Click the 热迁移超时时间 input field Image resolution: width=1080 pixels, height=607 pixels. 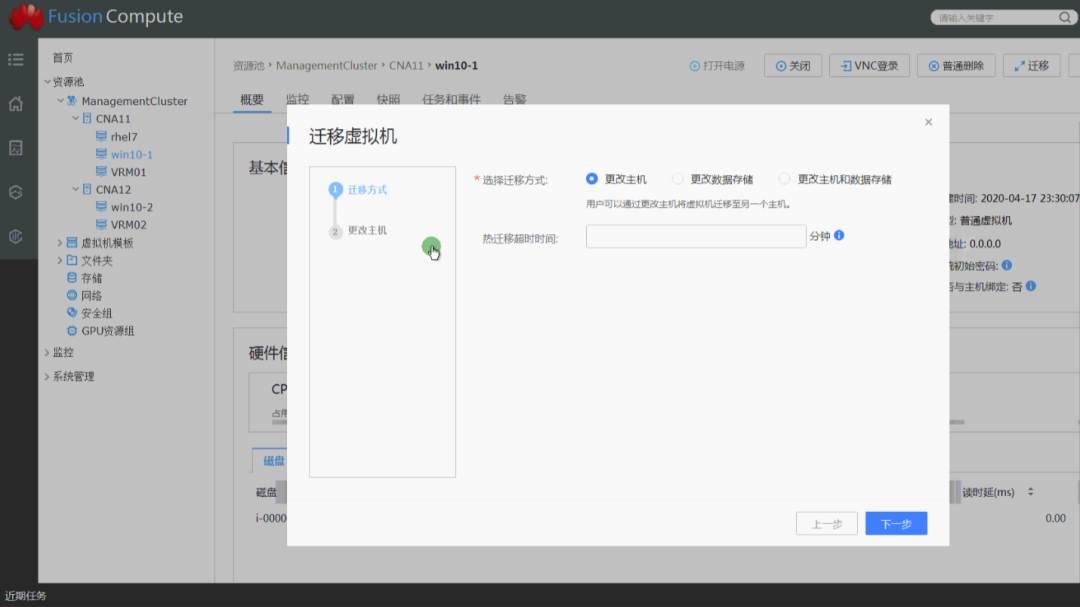pos(696,236)
